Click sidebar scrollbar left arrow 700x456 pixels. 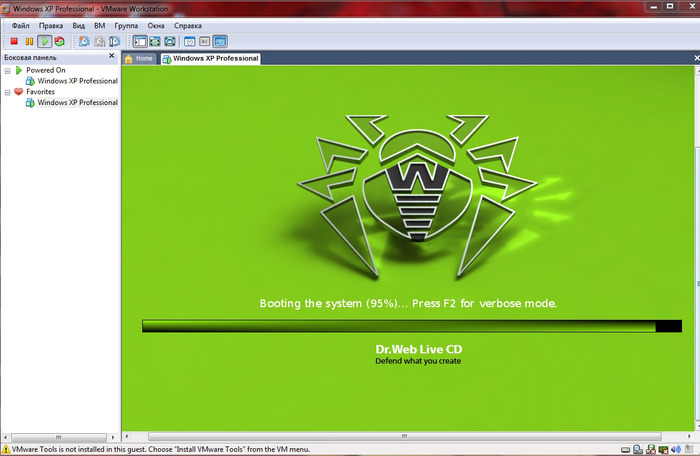coord(5,437)
